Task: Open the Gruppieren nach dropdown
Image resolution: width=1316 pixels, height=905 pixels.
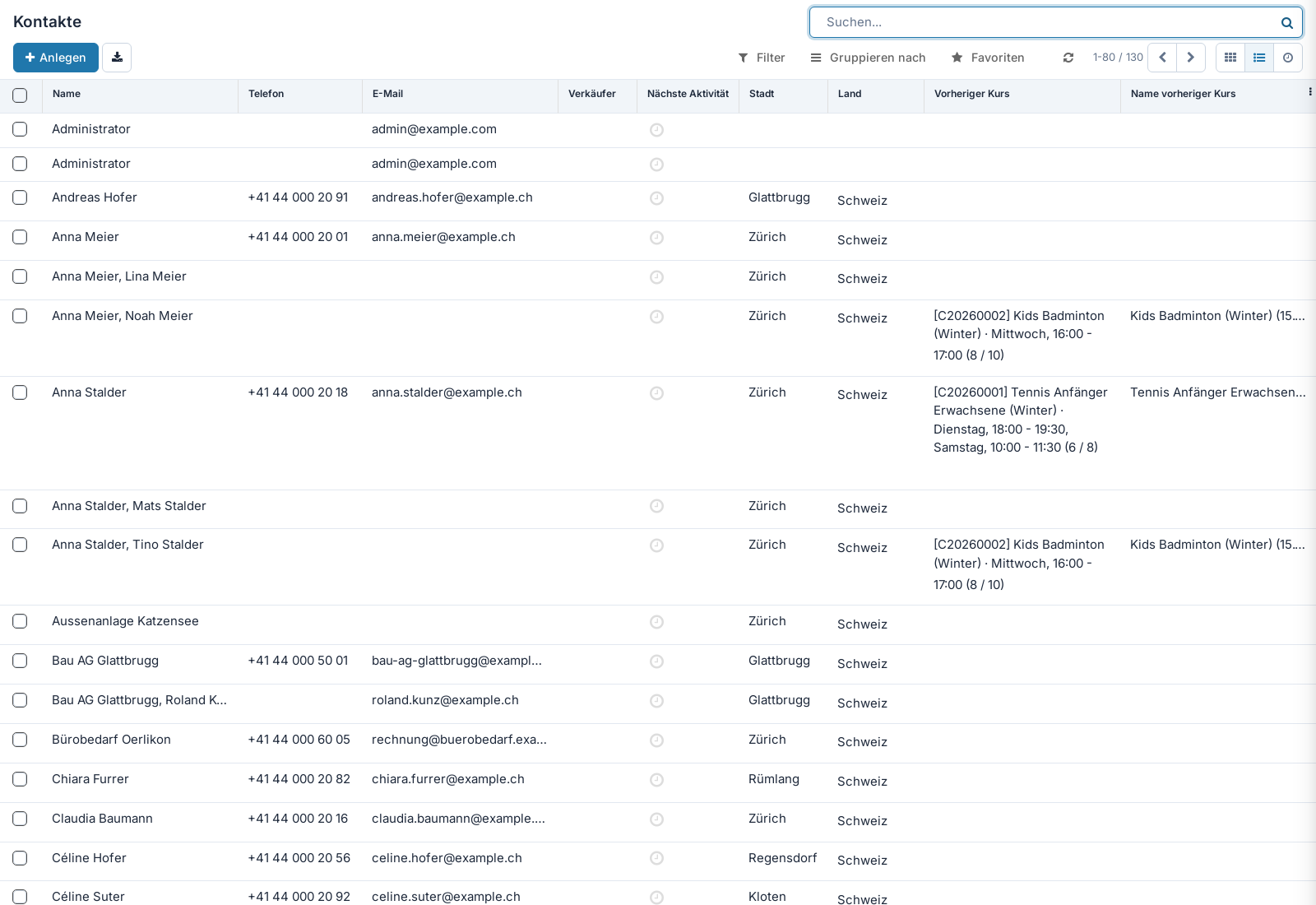Action: coord(868,58)
